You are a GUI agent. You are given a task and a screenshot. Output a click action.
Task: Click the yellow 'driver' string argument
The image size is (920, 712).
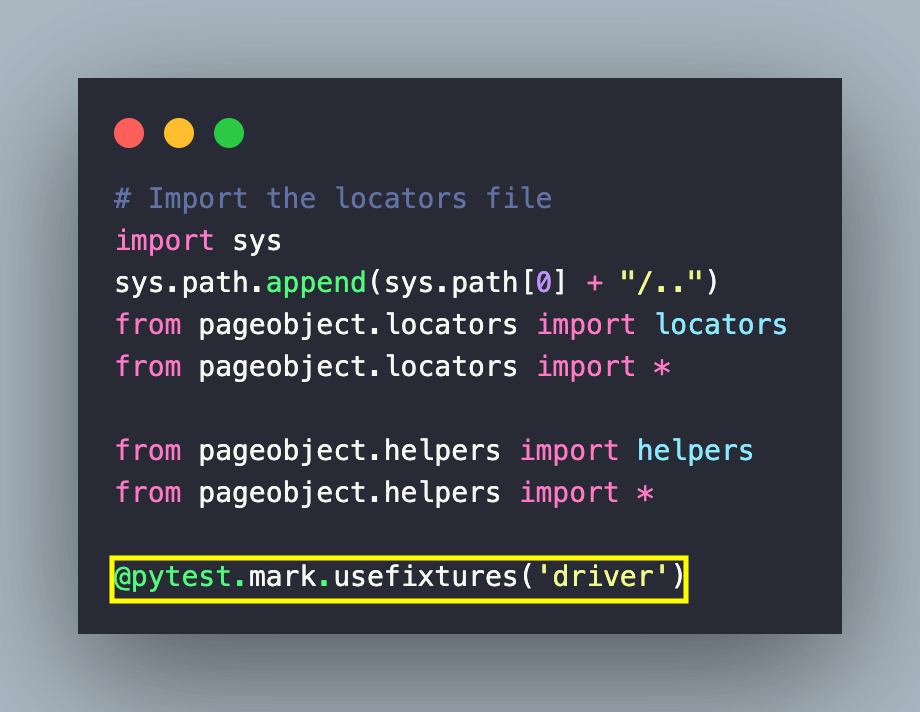[x=603, y=576]
